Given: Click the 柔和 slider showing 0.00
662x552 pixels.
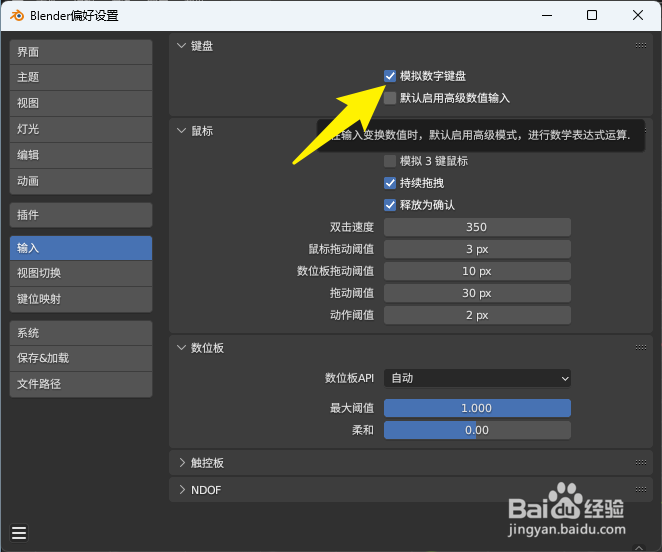Looking at the screenshot, I should click(477, 430).
